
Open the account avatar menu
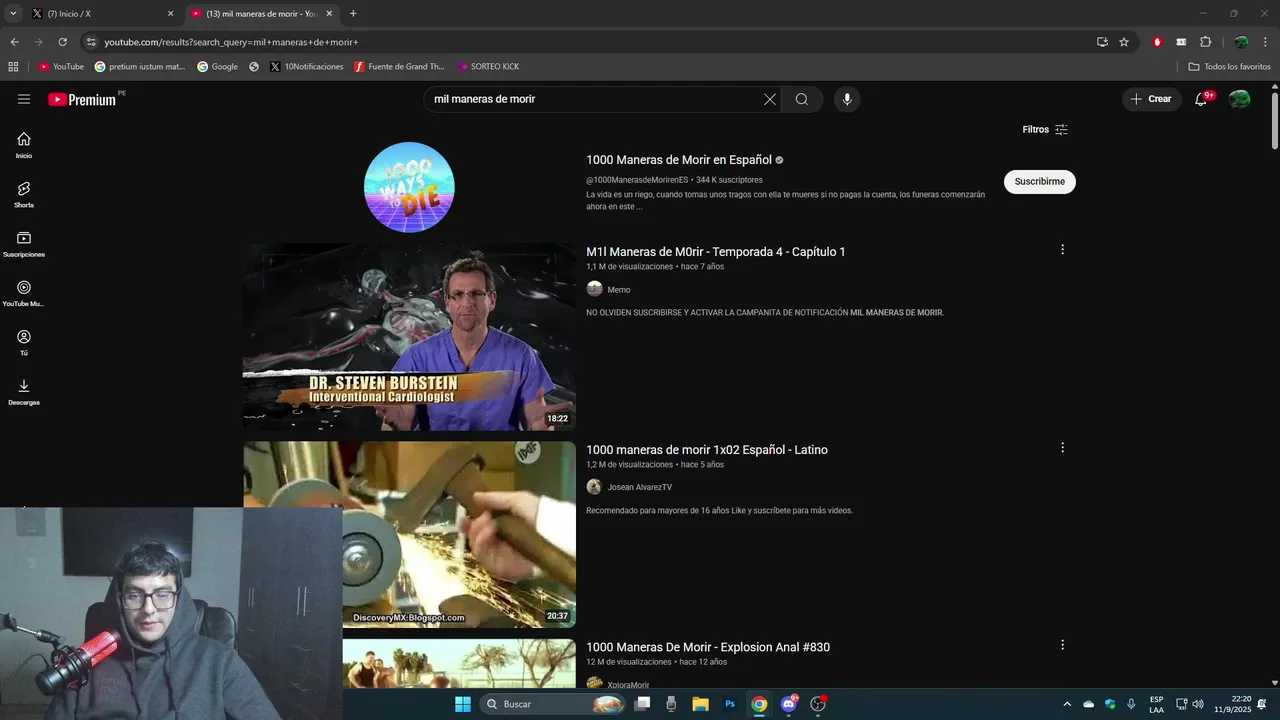pos(1240,99)
